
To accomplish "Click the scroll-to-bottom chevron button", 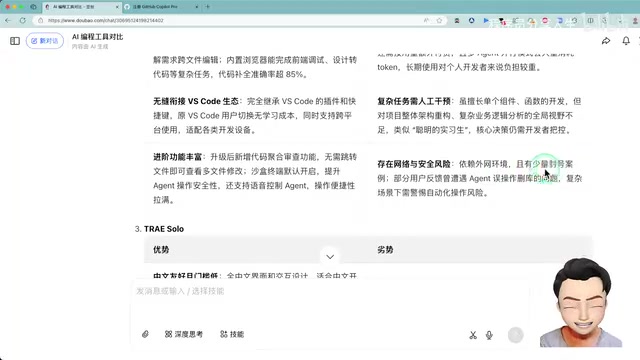I will coord(330,257).
